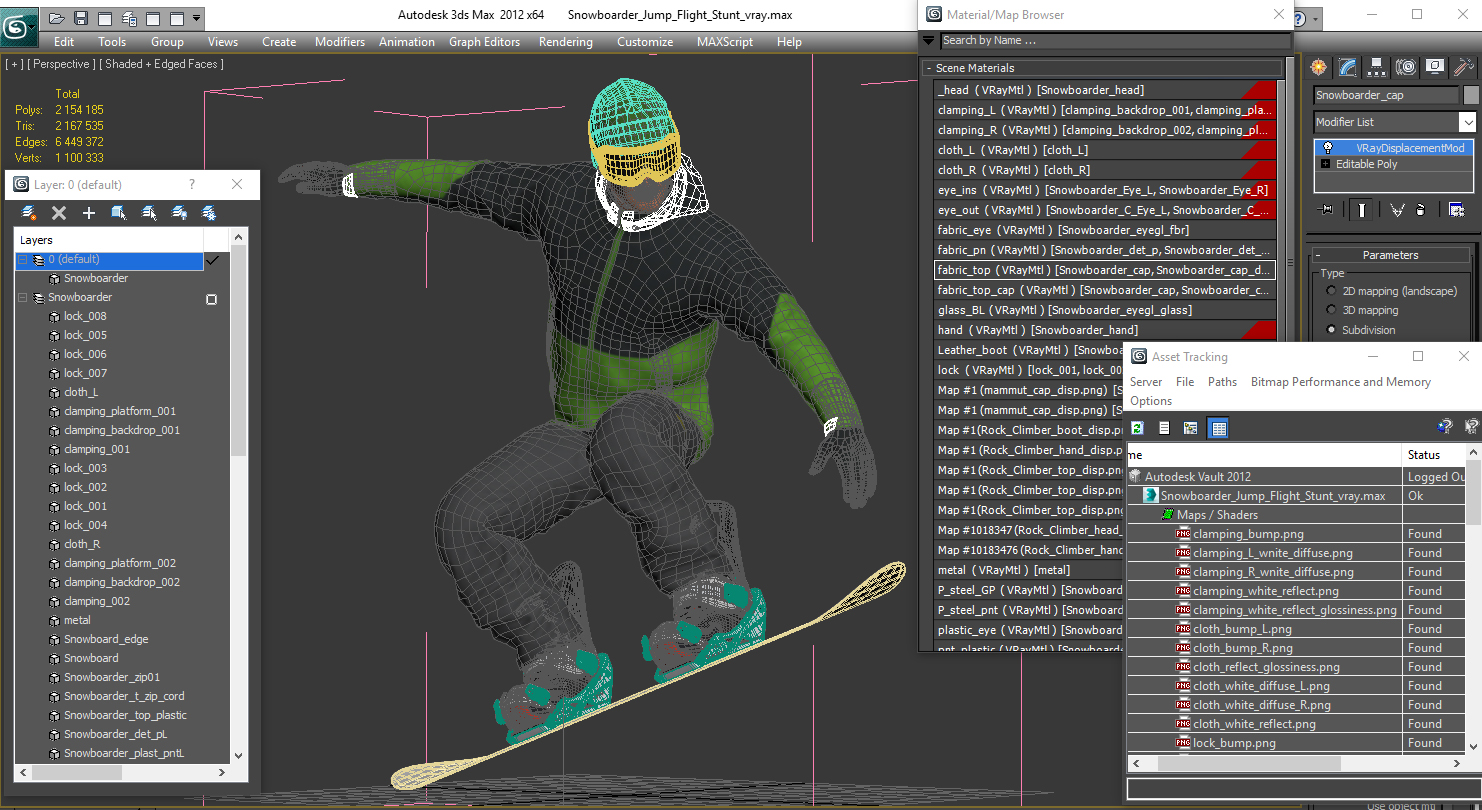This screenshot has height=810, width=1482.
Task: Open Bitmap Performance and Memory menu
Action: tap(1340, 382)
